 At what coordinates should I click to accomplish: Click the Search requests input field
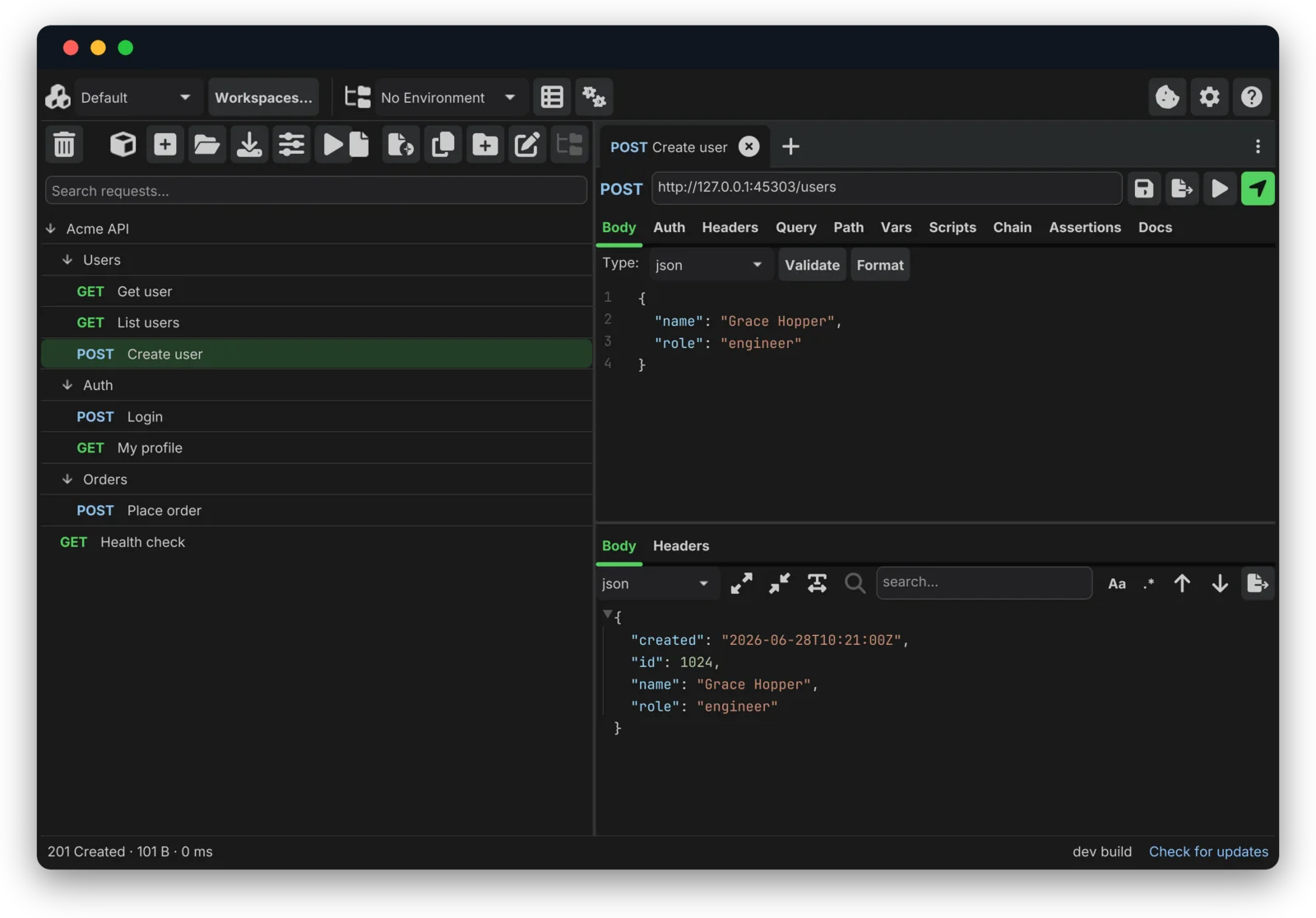point(315,191)
